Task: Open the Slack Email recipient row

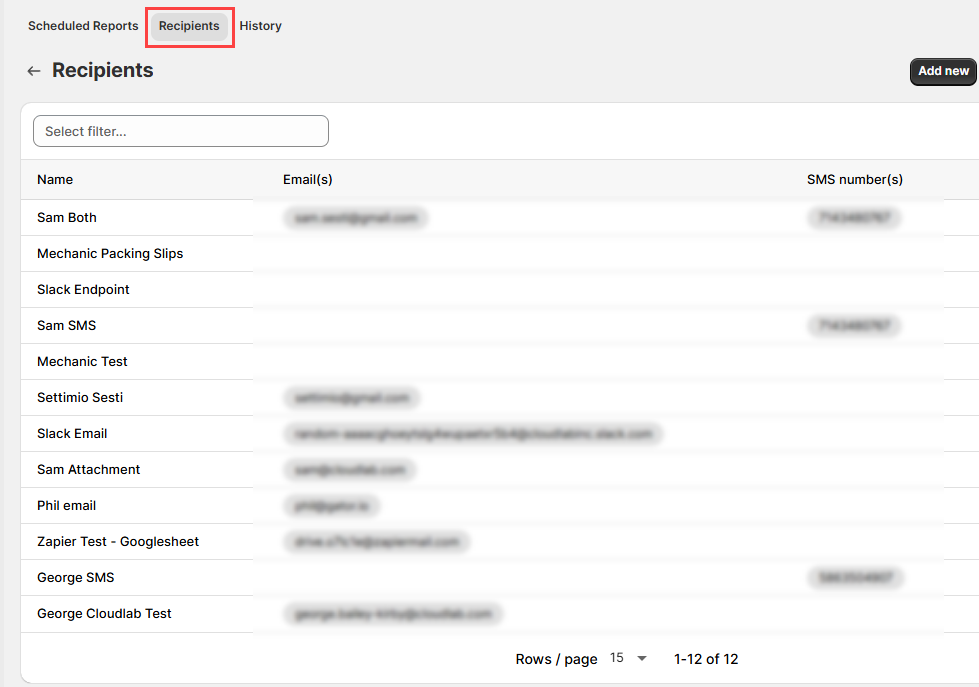Action: (72, 434)
